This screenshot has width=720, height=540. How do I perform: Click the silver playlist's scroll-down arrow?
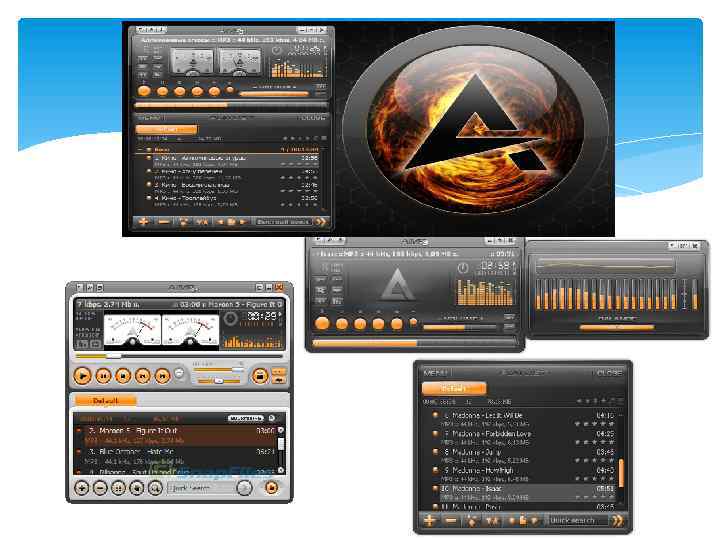click(281, 470)
